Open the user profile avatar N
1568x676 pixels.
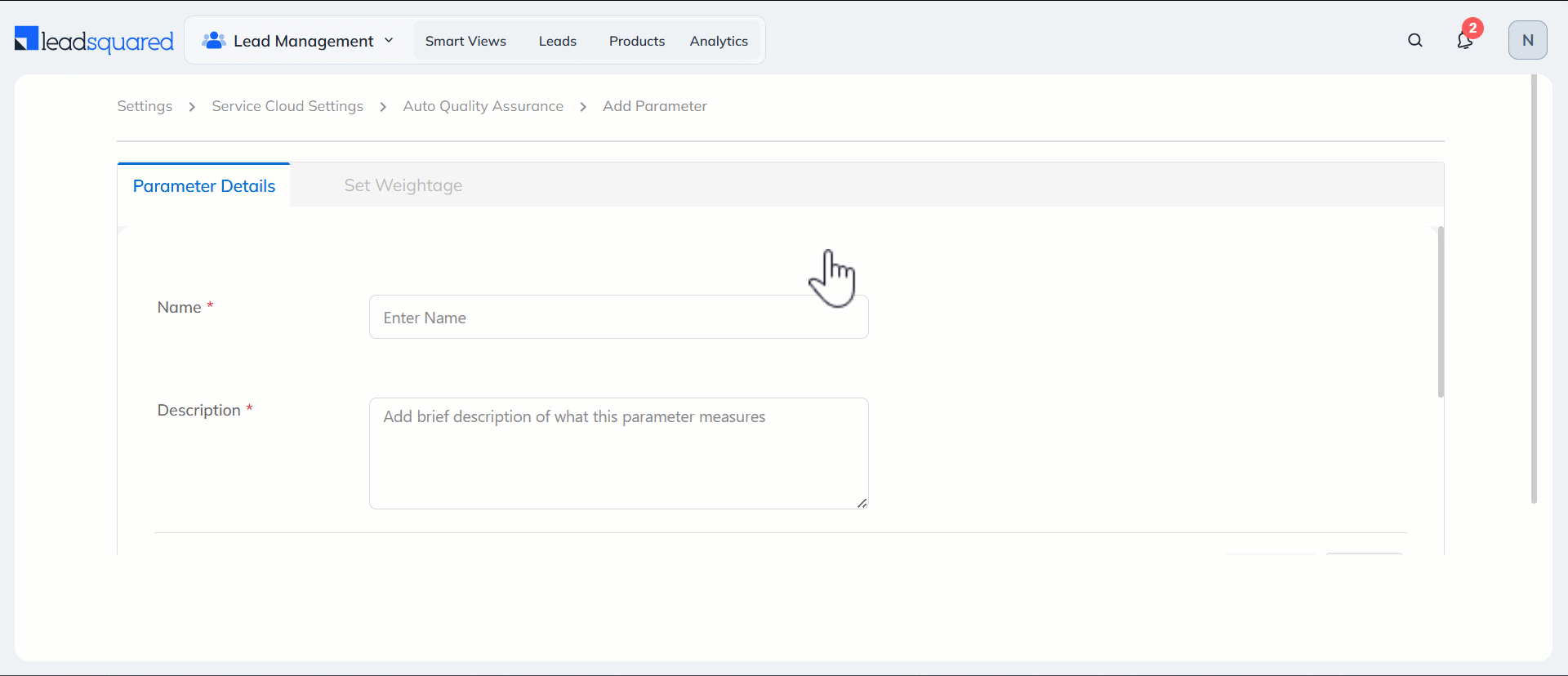1527,40
